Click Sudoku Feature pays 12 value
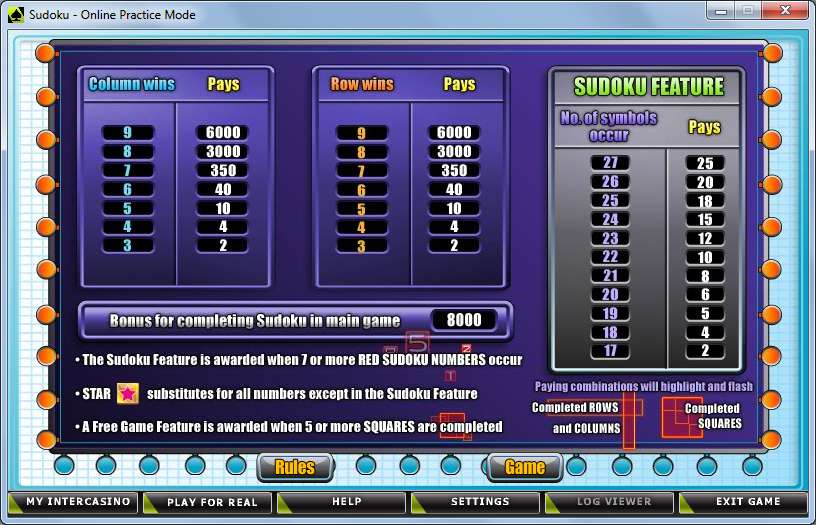 coord(705,238)
